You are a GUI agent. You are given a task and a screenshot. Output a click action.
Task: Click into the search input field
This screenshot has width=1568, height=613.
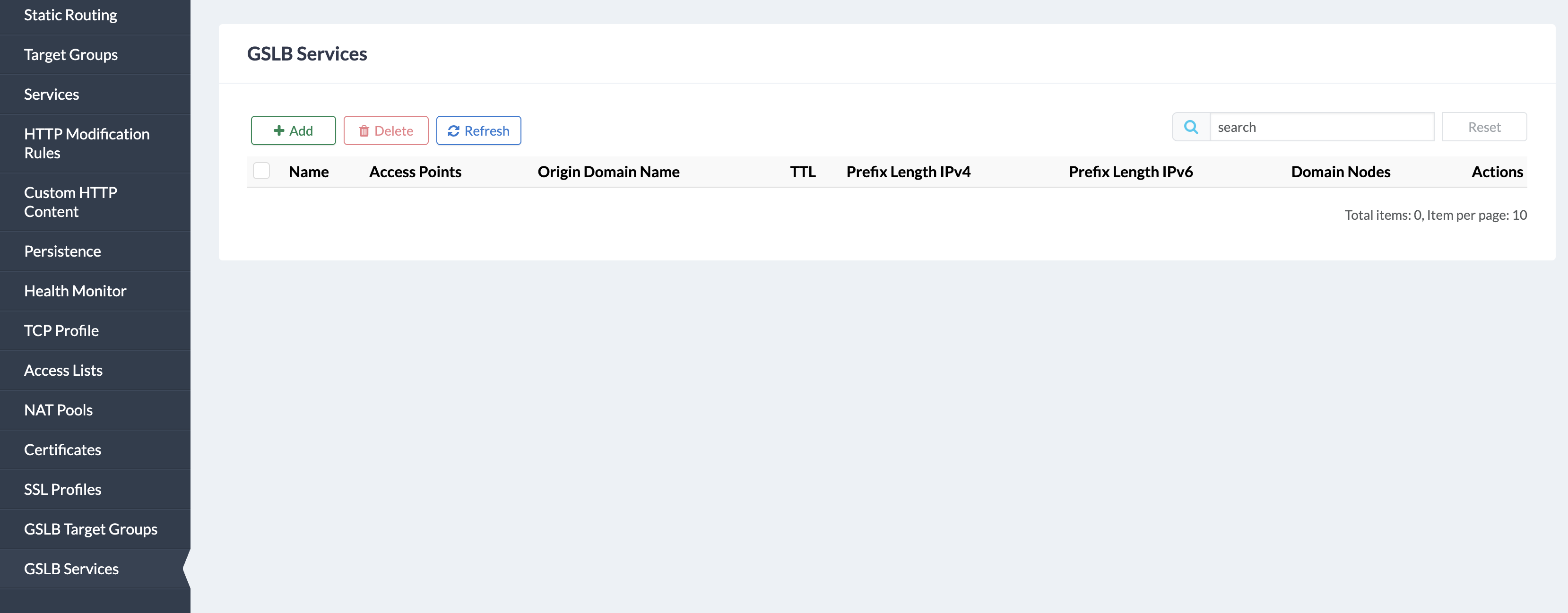pyautogui.click(x=1321, y=127)
